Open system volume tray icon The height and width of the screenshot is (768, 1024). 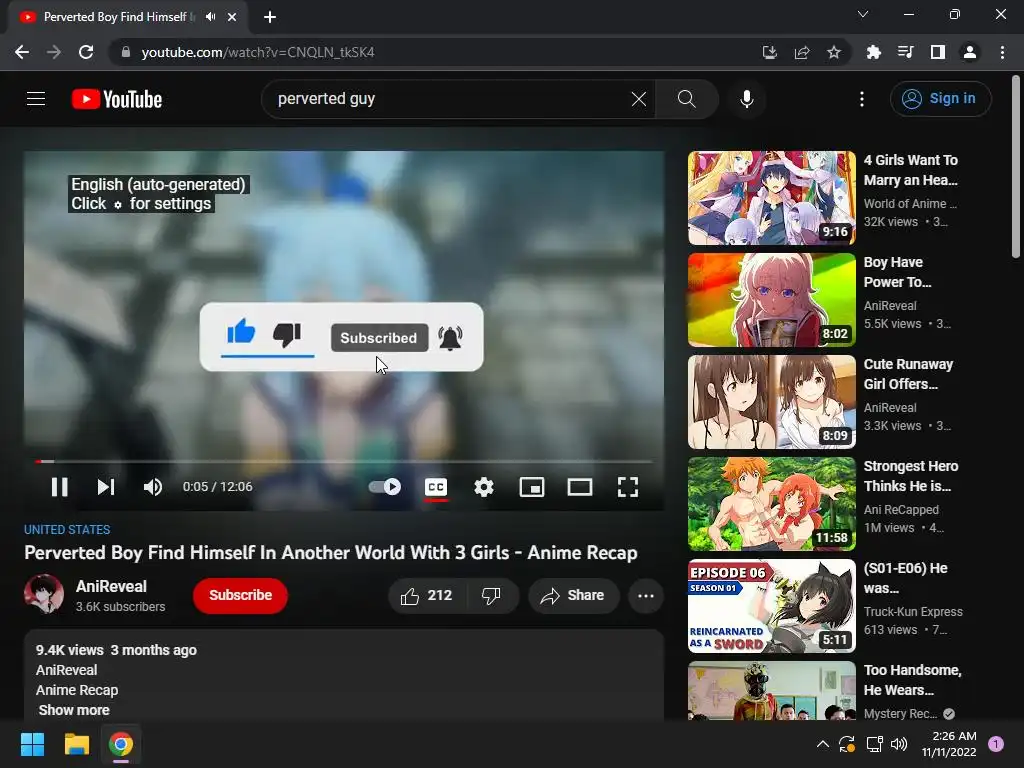(x=899, y=744)
